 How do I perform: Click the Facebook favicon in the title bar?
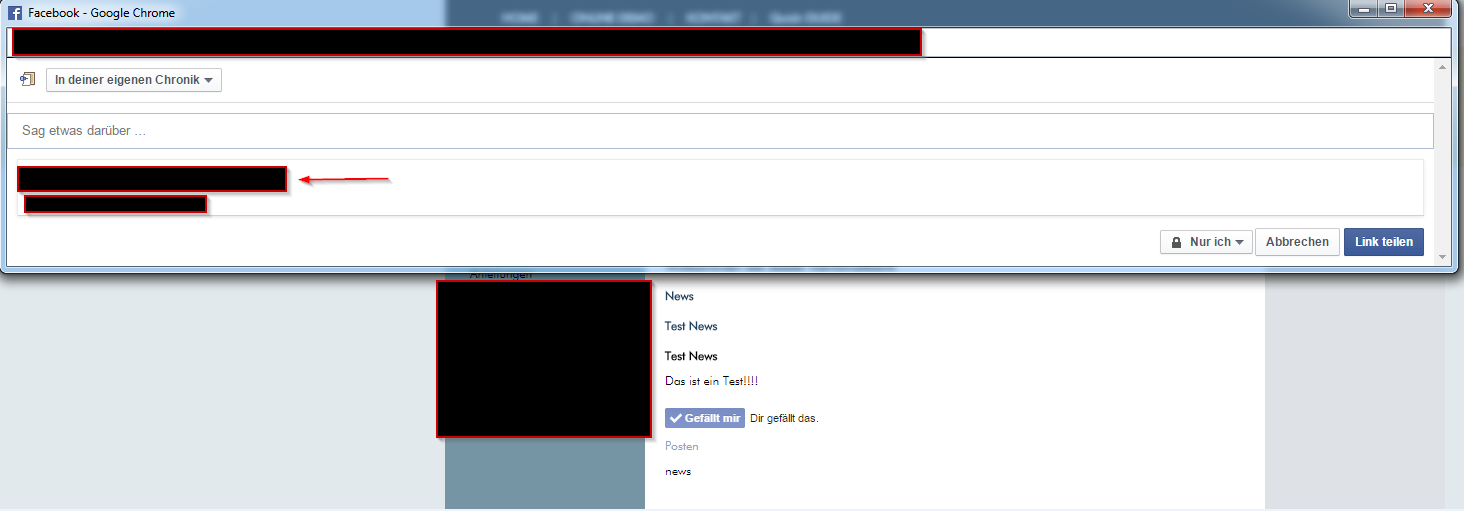pos(15,13)
